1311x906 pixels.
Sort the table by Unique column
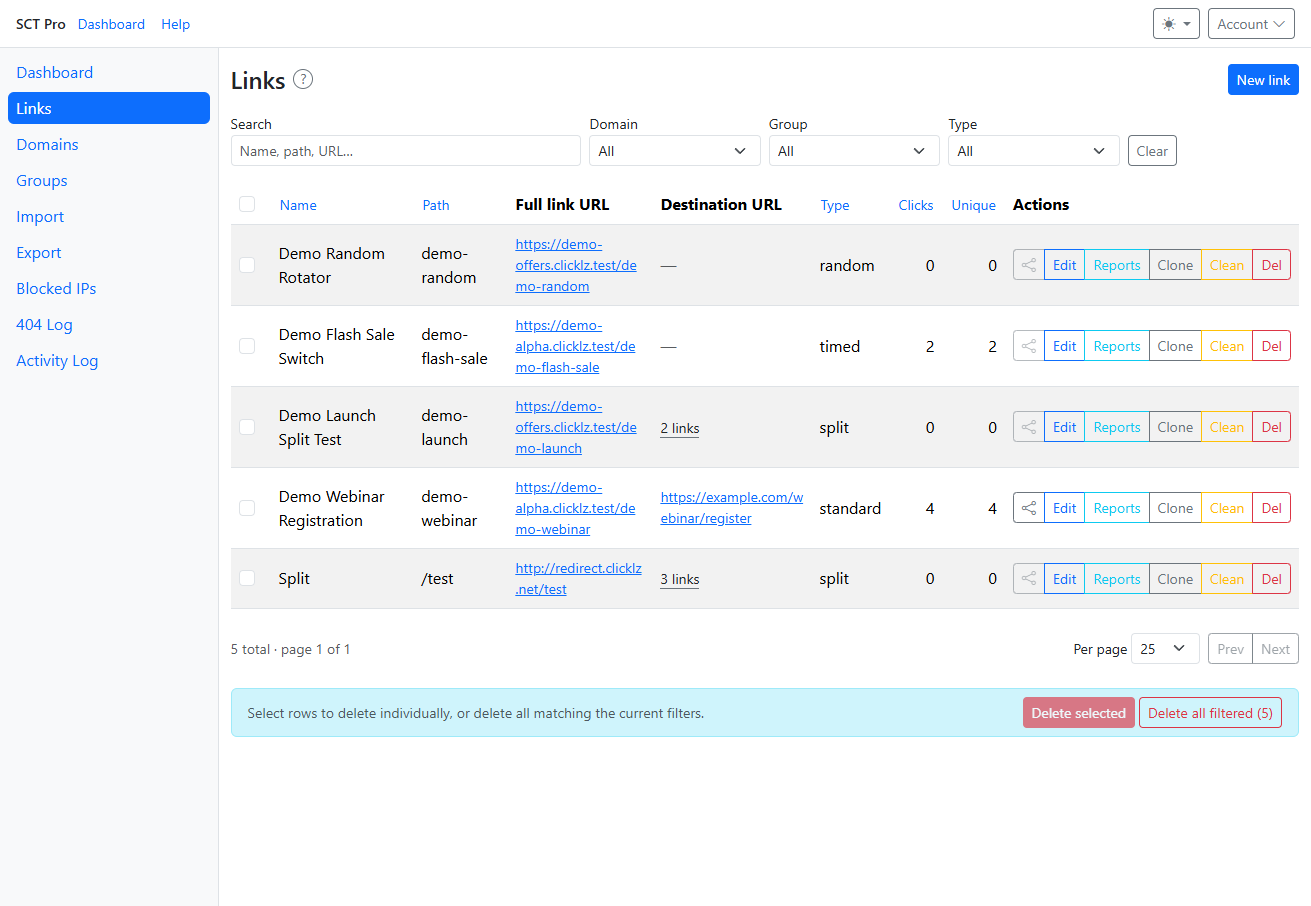coord(974,205)
